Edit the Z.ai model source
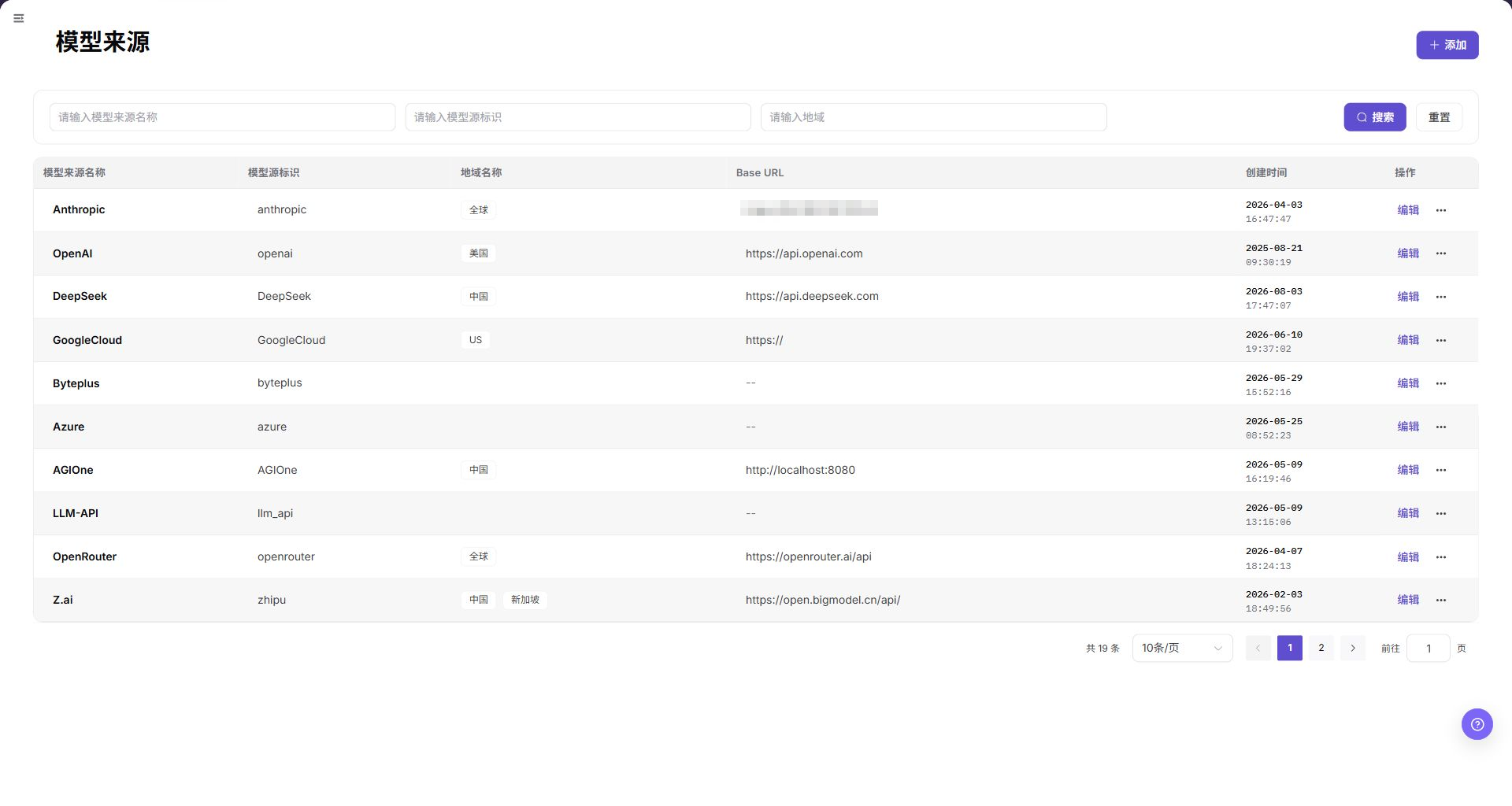1512x806 pixels. click(1407, 600)
